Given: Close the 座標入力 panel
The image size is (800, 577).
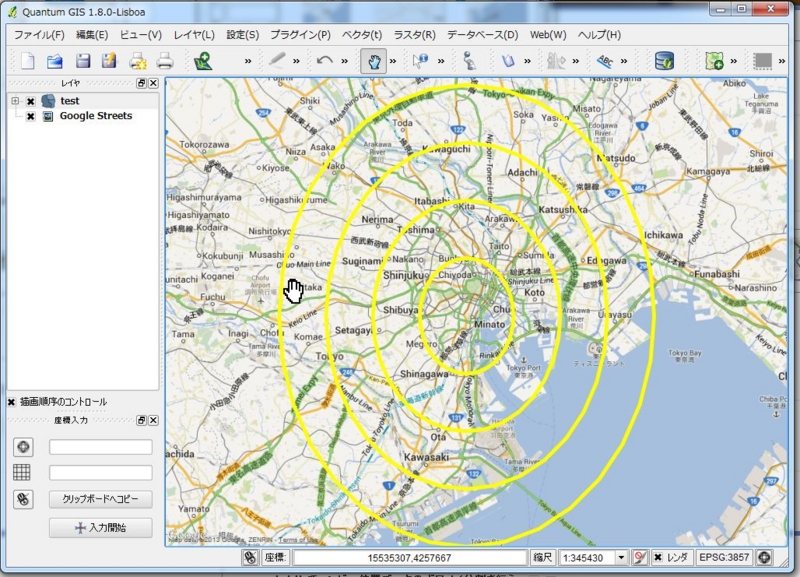Looking at the screenshot, I should pyautogui.click(x=153, y=420).
